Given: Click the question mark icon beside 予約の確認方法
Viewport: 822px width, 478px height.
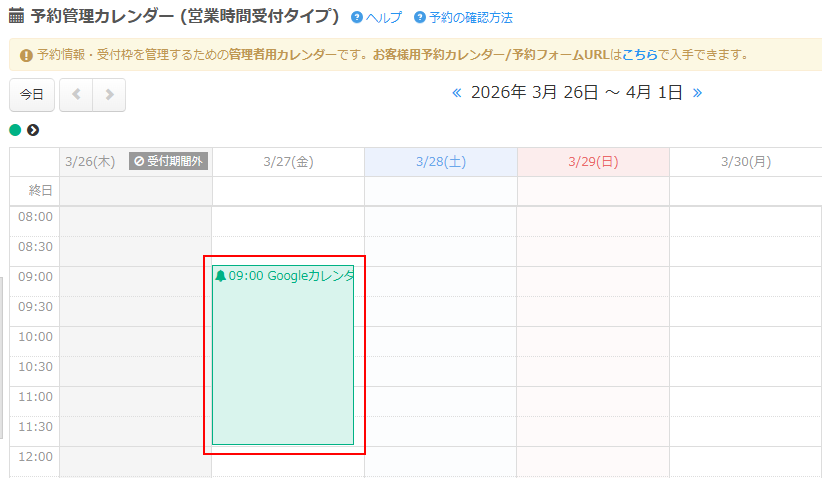Looking at the screenshot, I should pos(420,18).
